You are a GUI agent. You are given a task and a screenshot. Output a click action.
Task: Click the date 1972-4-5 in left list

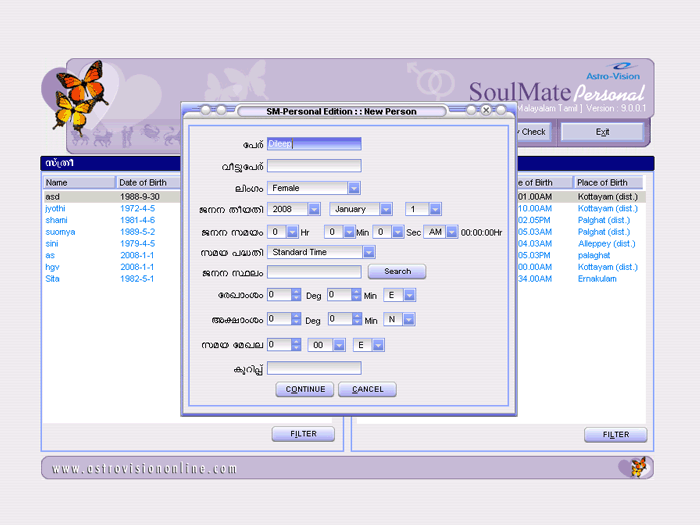point(138,208)
